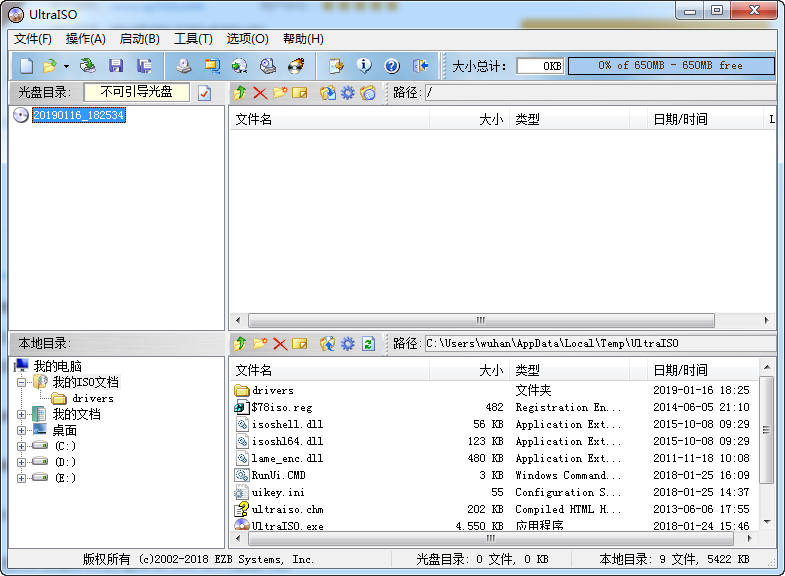Create new folder in the local directory toolbar
The width and height of the screenshot is (785, 576).
tap(260, 344)
